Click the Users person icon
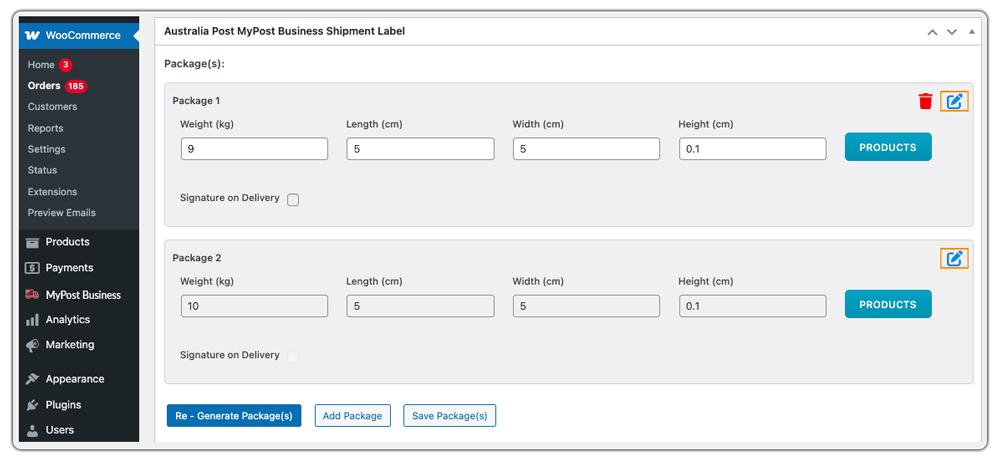1000x459 pixels. tap(33, 431)
